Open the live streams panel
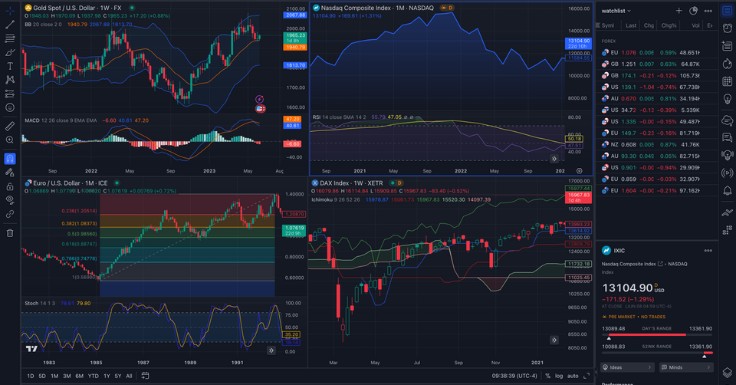Image resolution: width=736 pixels, height=385 pixels. tap(727, 173)
